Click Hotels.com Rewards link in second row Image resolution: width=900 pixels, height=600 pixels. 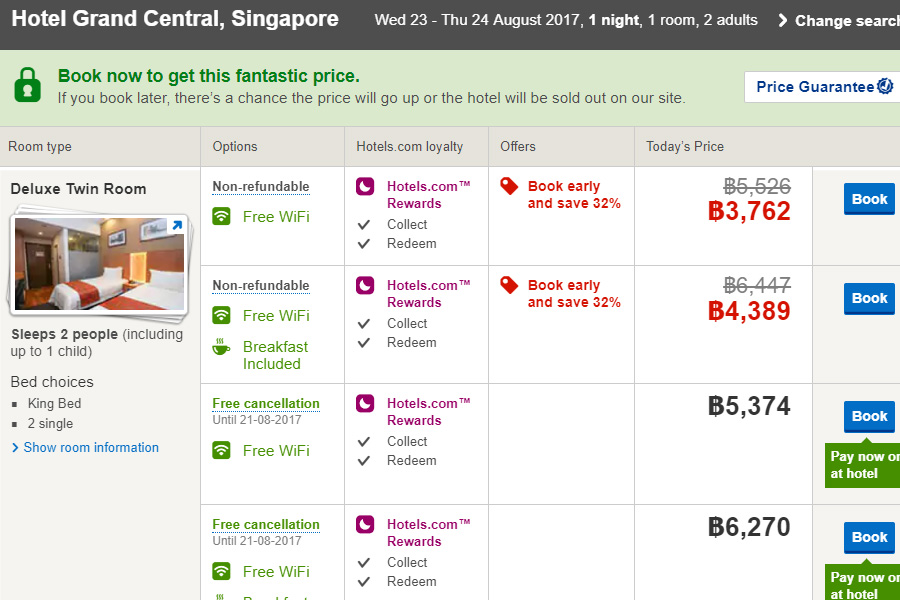pyautogui.click(x=428, y=293)
